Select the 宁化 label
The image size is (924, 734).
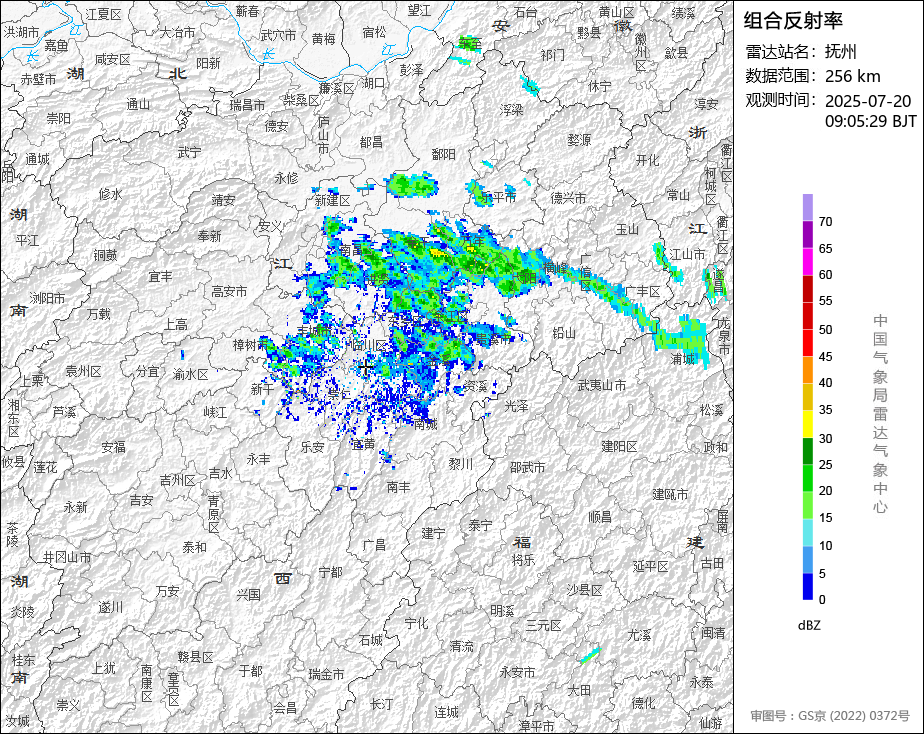coord(416,623)
